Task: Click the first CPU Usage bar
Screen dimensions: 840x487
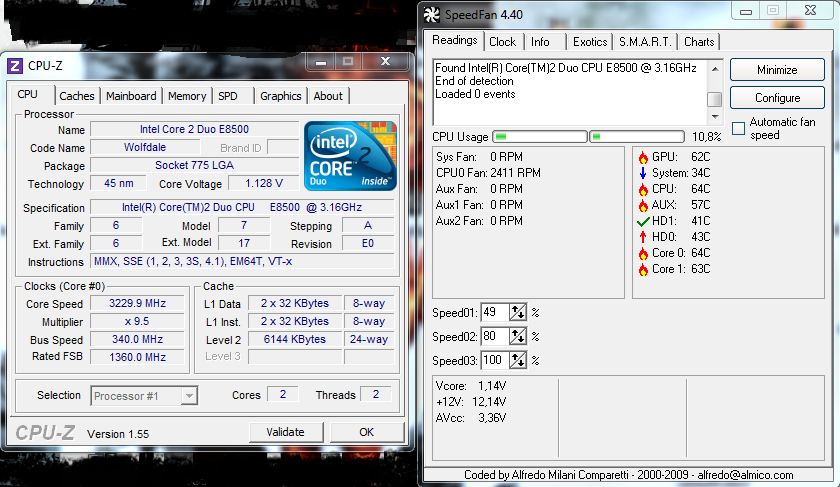Action: [x=540, y=137]
